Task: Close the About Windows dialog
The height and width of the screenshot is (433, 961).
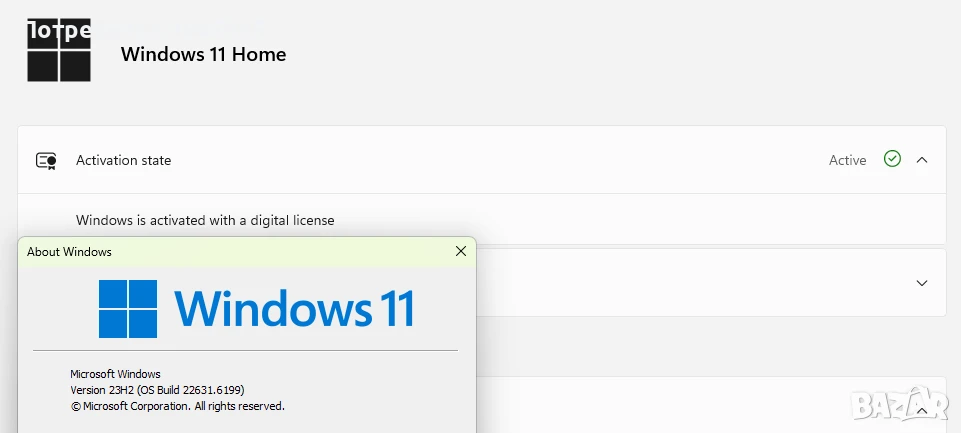Action: coord(461,251)
